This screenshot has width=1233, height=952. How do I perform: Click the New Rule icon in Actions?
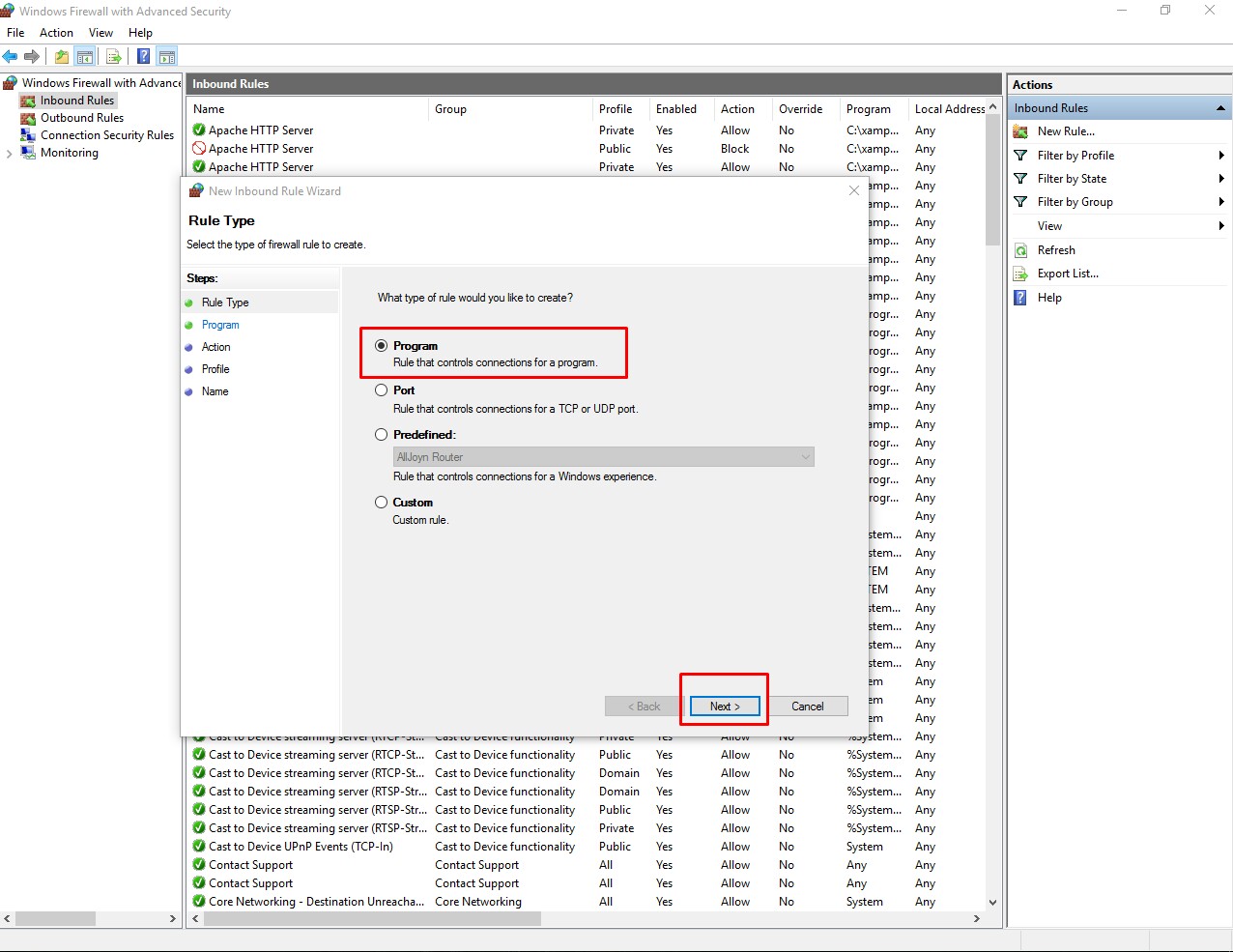1020,131
